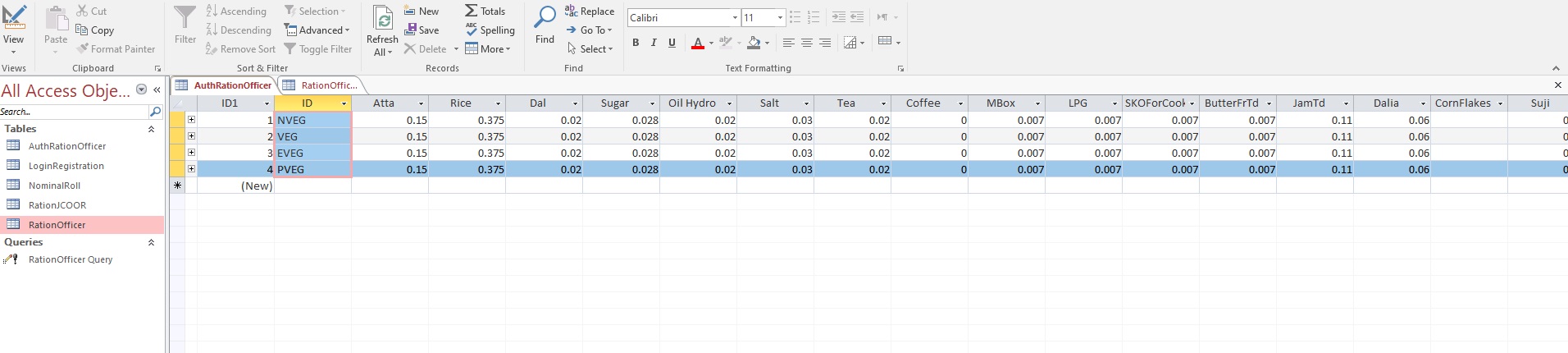Viewport: 1568px width, 353px height.
Task: Click the New record button
Action: [x=422, y=11]
